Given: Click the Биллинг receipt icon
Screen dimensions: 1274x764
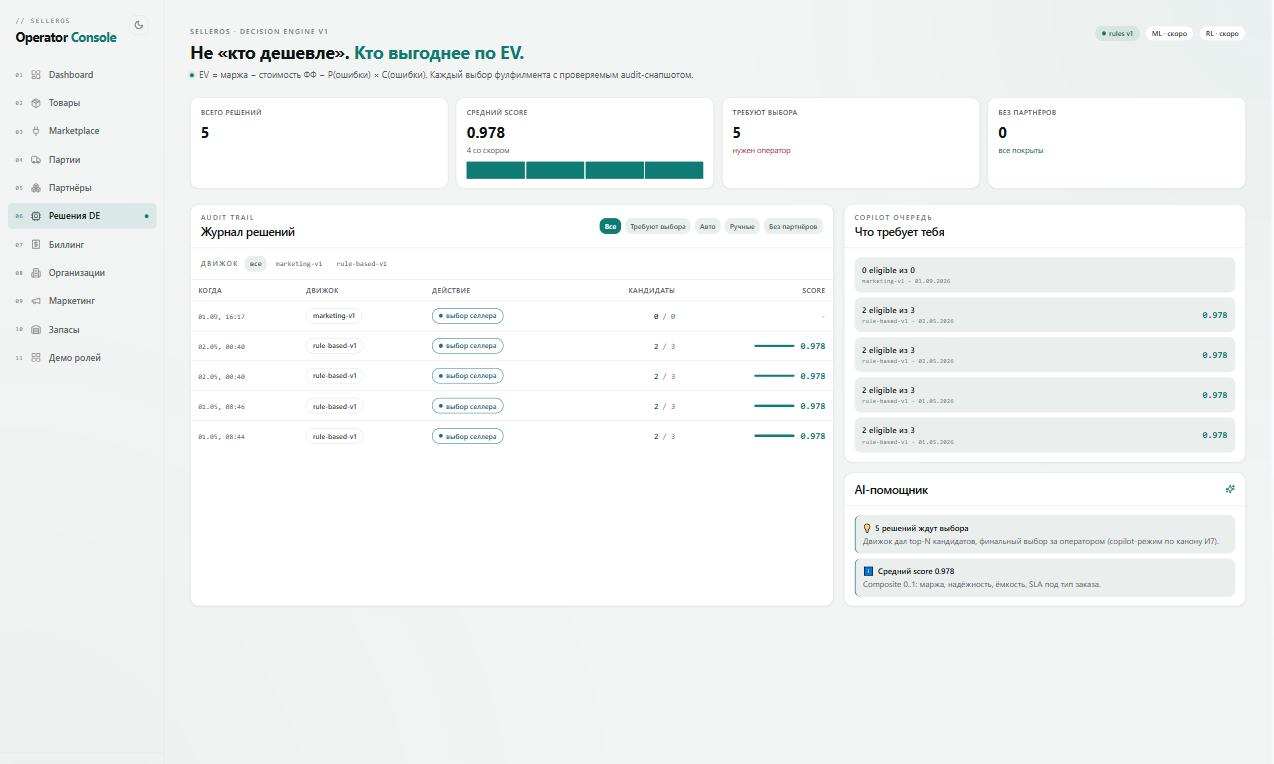Looking at the screenshot, I should pos(36,244).
